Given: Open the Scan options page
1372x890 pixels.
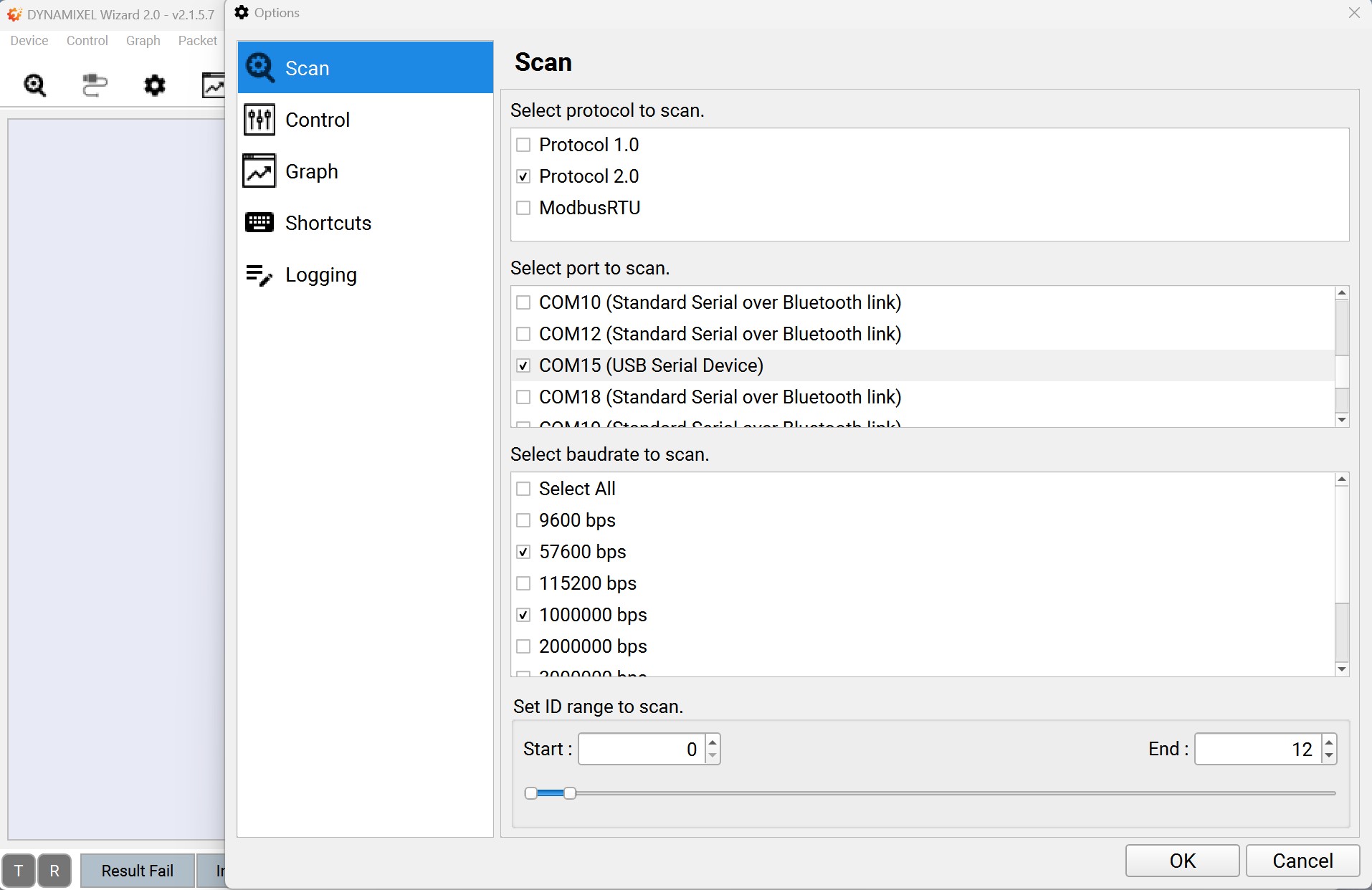Looking at the screenshot, I should (x=366, y=67).
